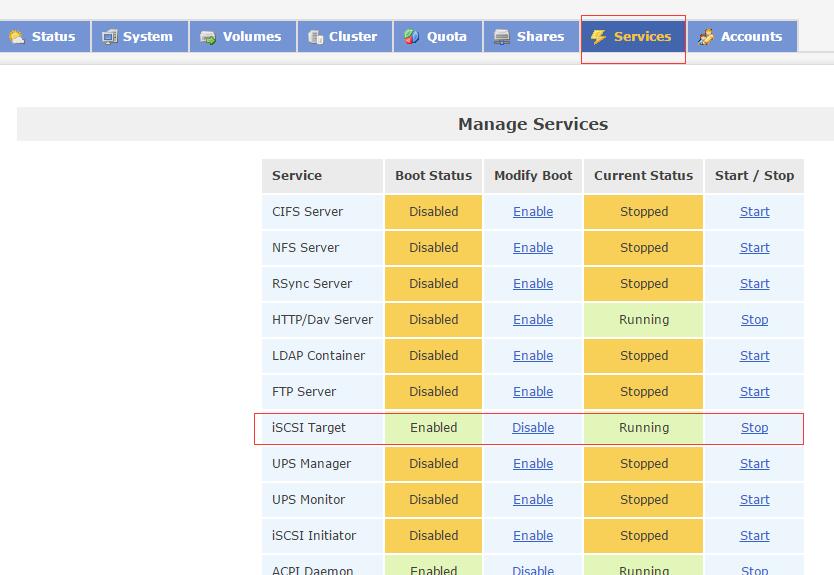Screen dimensions: 834x575
Task: Enable UPS Monitor at boot
Action: point(533,499)
